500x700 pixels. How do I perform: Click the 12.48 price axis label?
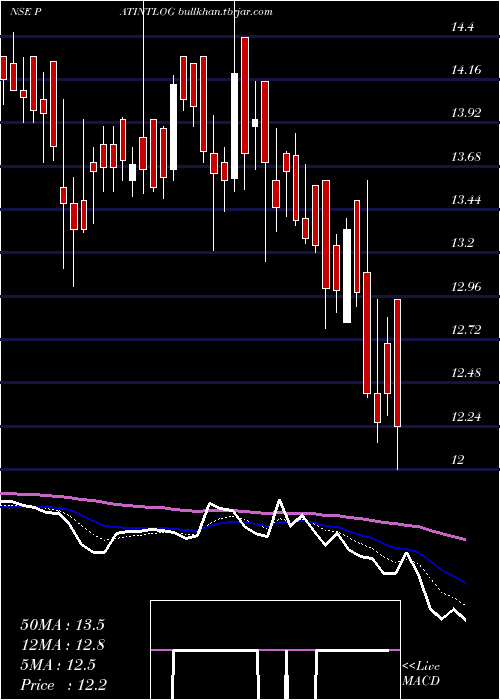click(466, 373)
